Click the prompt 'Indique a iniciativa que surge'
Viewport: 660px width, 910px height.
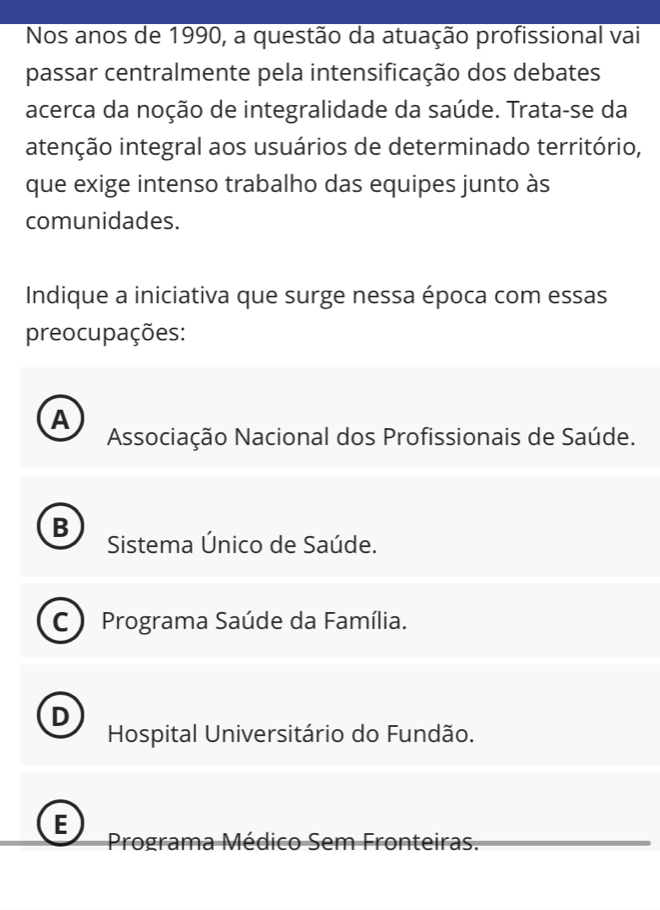pos(316,314)
